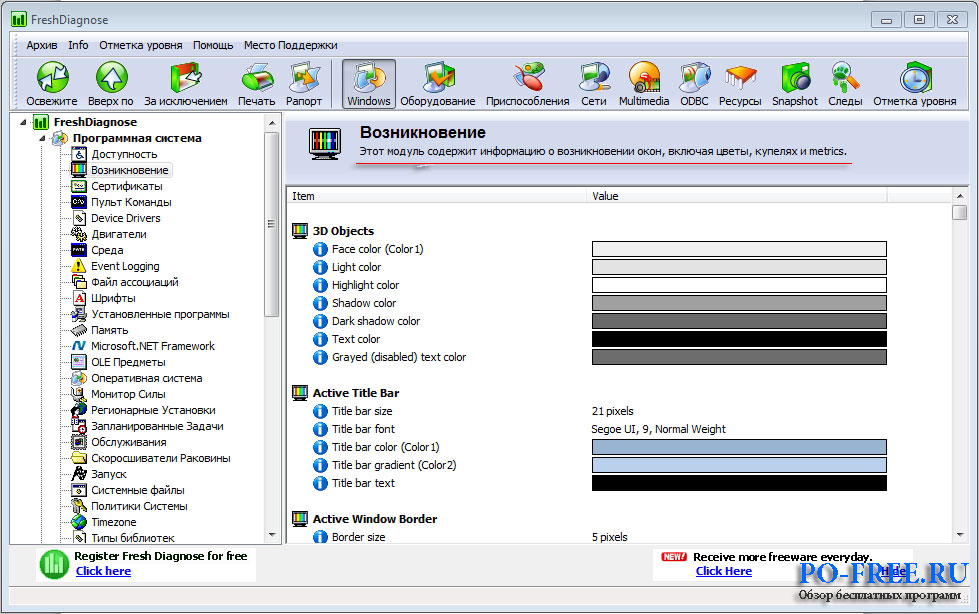The height and width of the screenshot is (614, 979).
Task: Click the Title bar color (Color1) swatch
Action: pyautogui.click(x=739, y=447)
